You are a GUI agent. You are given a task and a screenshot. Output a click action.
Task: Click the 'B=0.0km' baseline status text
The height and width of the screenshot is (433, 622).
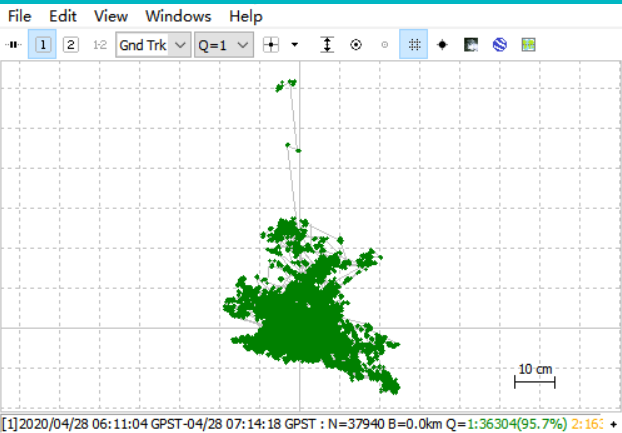(415, 424)
